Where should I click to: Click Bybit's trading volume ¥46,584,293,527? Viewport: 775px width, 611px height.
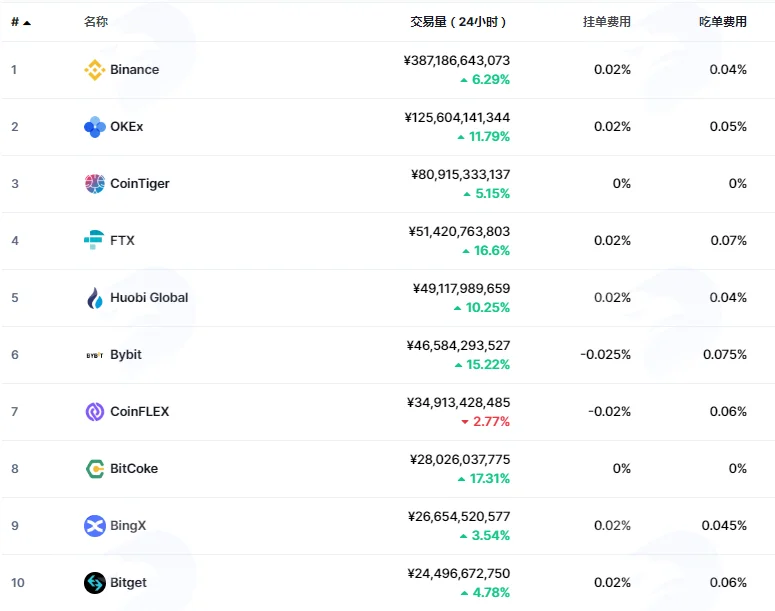(458, 346)
